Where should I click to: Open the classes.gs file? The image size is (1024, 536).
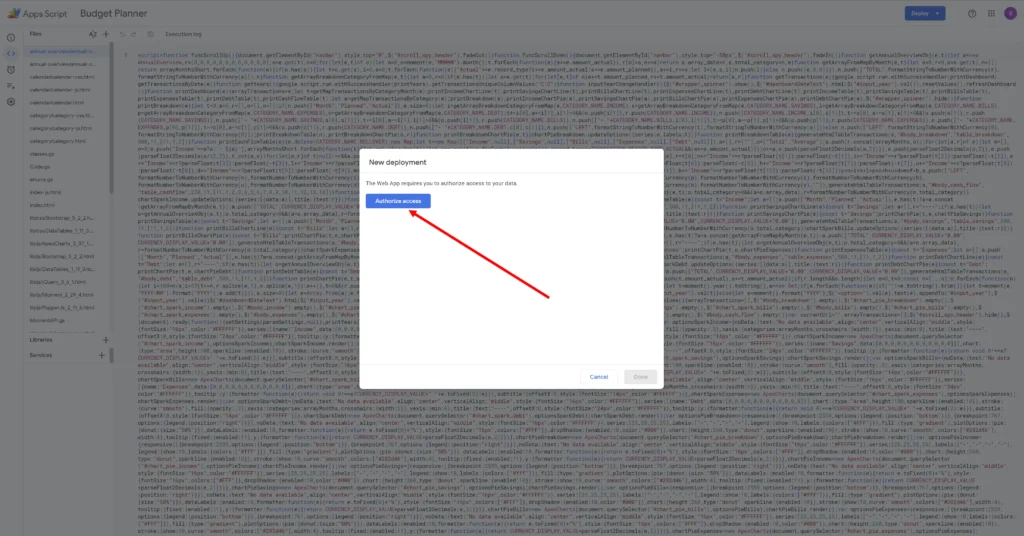tap(42, 156)
